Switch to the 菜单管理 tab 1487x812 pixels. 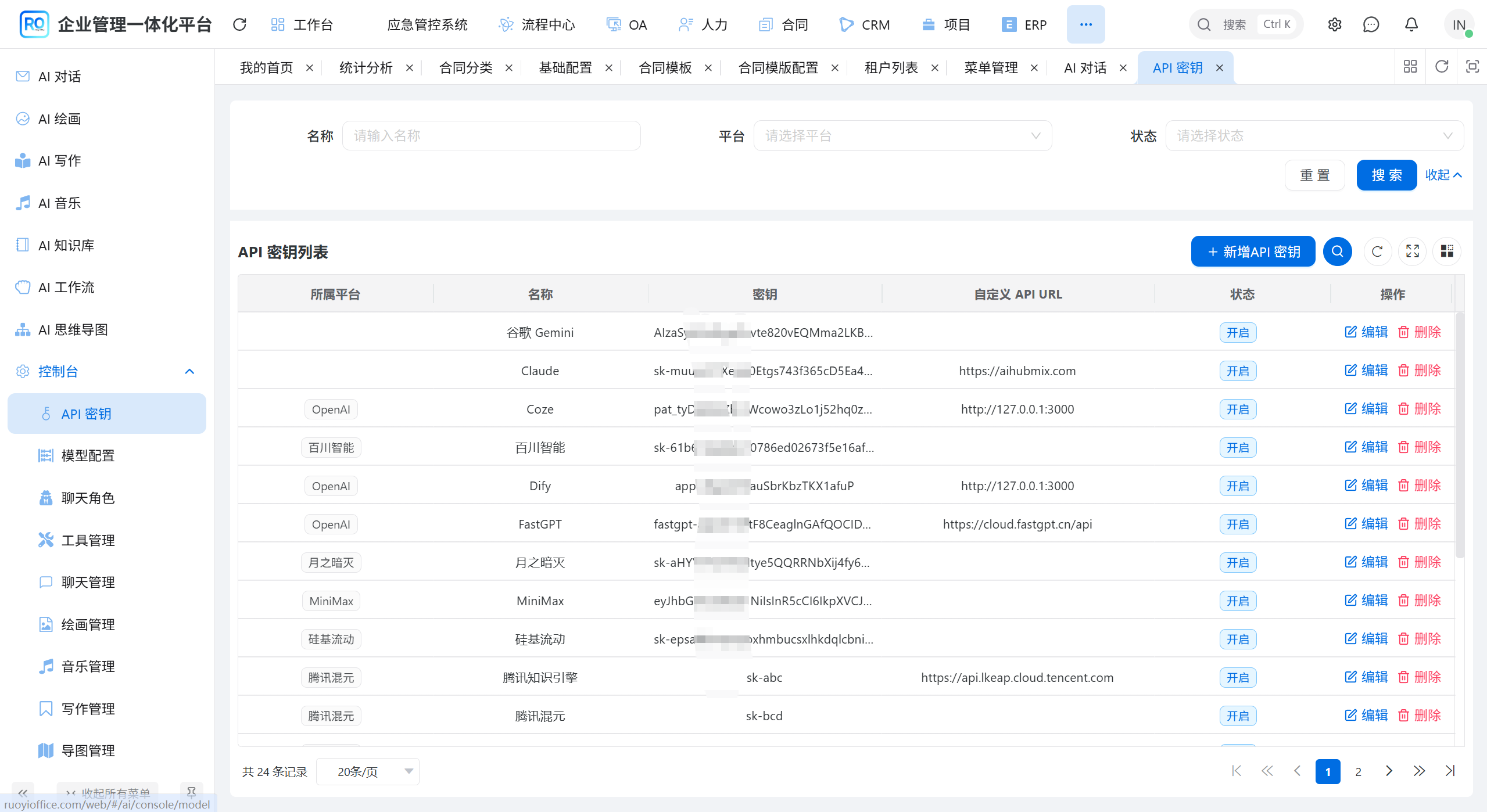[991, 68]
